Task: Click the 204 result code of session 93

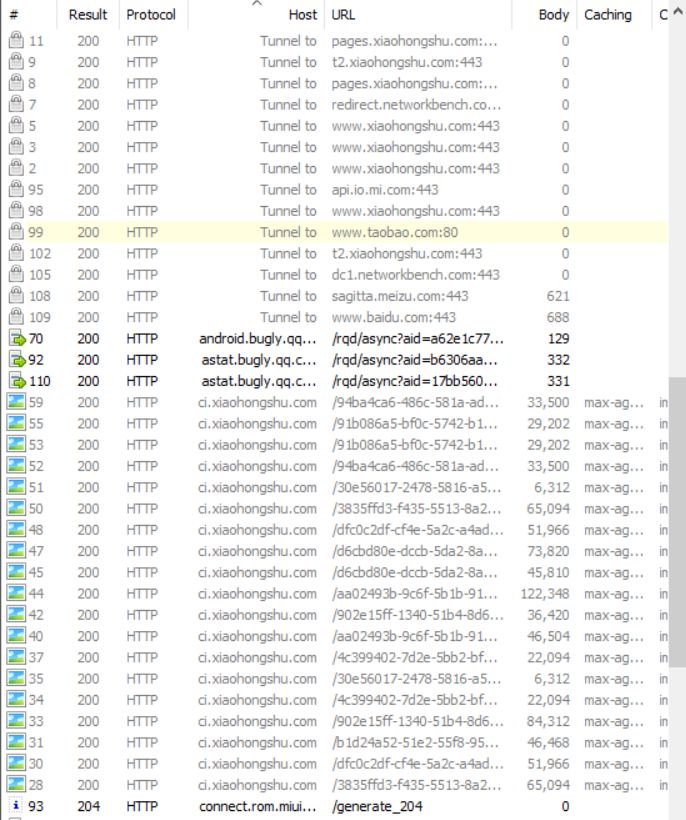Action: point(88,806)
